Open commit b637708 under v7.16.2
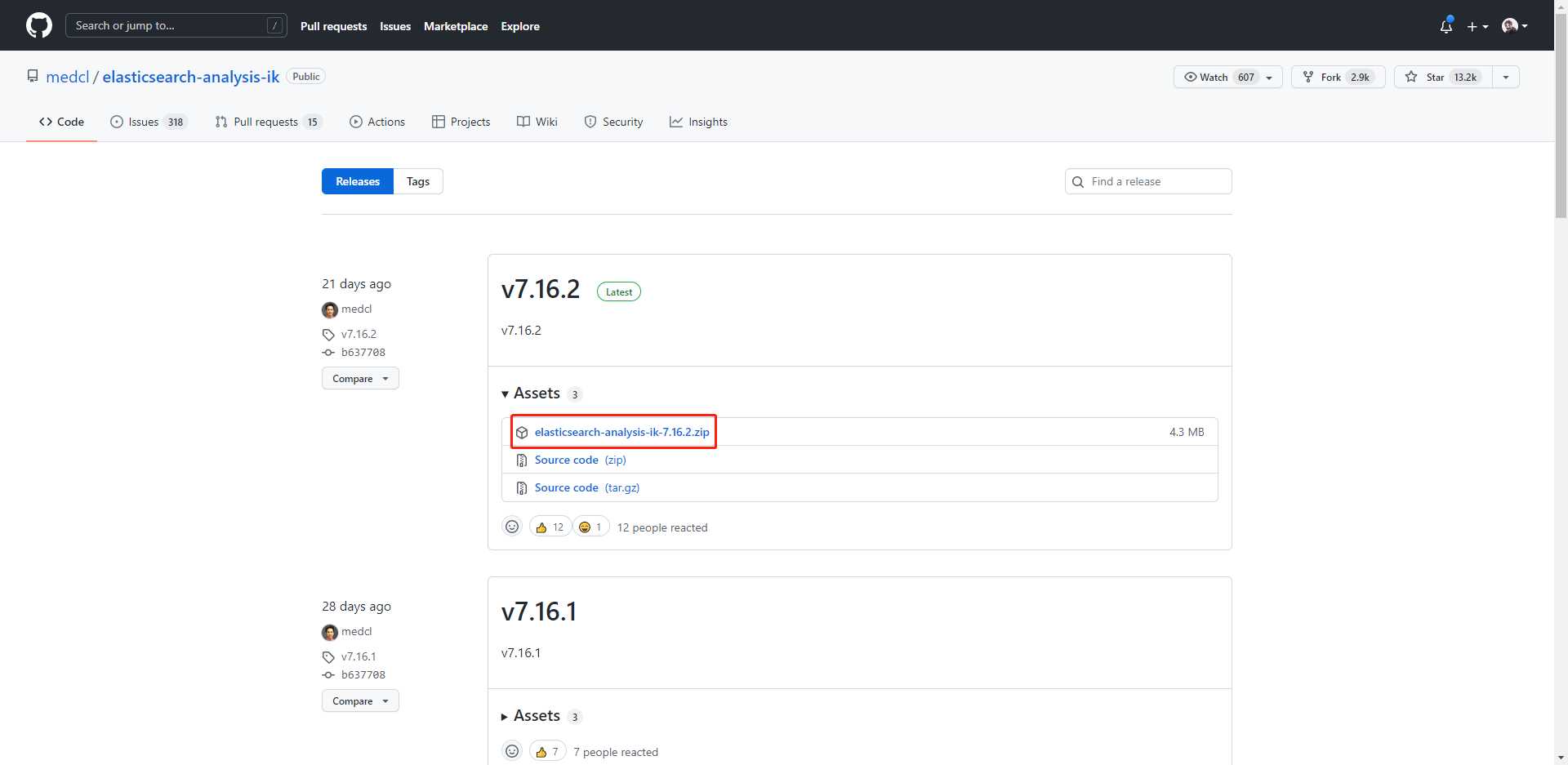 (363, 353)
